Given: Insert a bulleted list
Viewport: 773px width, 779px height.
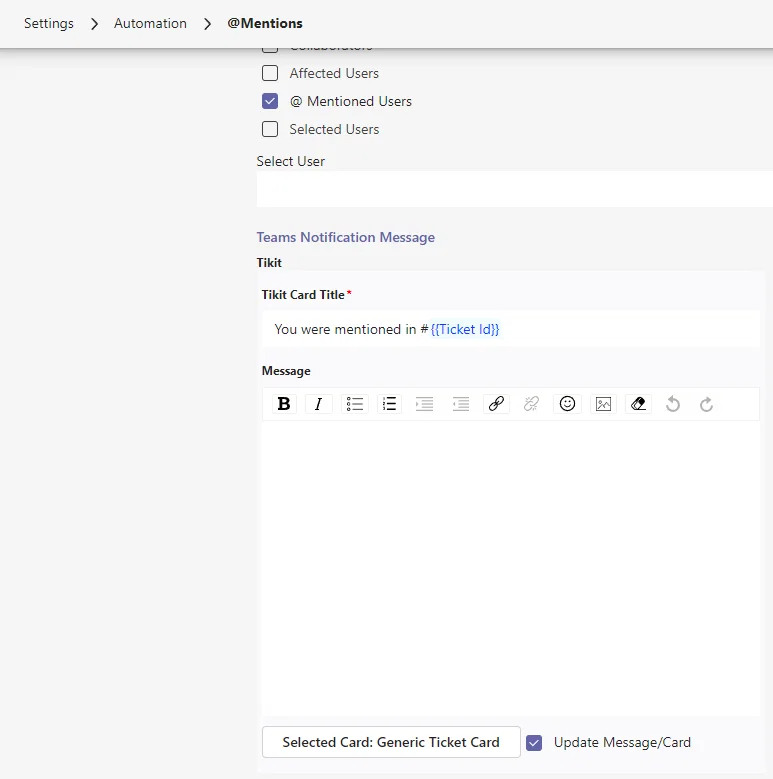Looking at the screenshot, I should pos(355,404).
